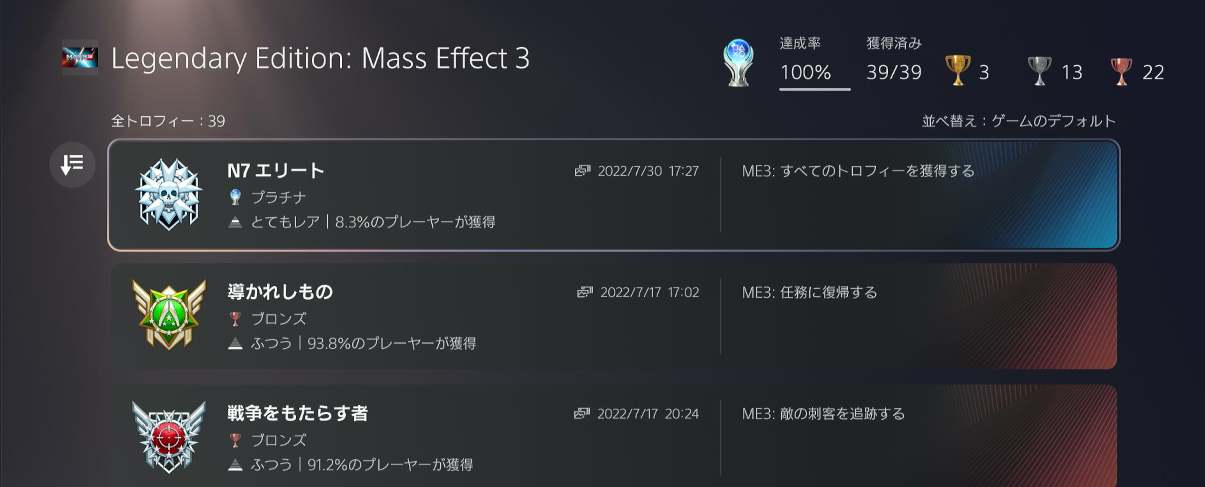Click the N7 エリート skull badge icon
This screenshot has height=487, width=1205.
tap(168, 194)
